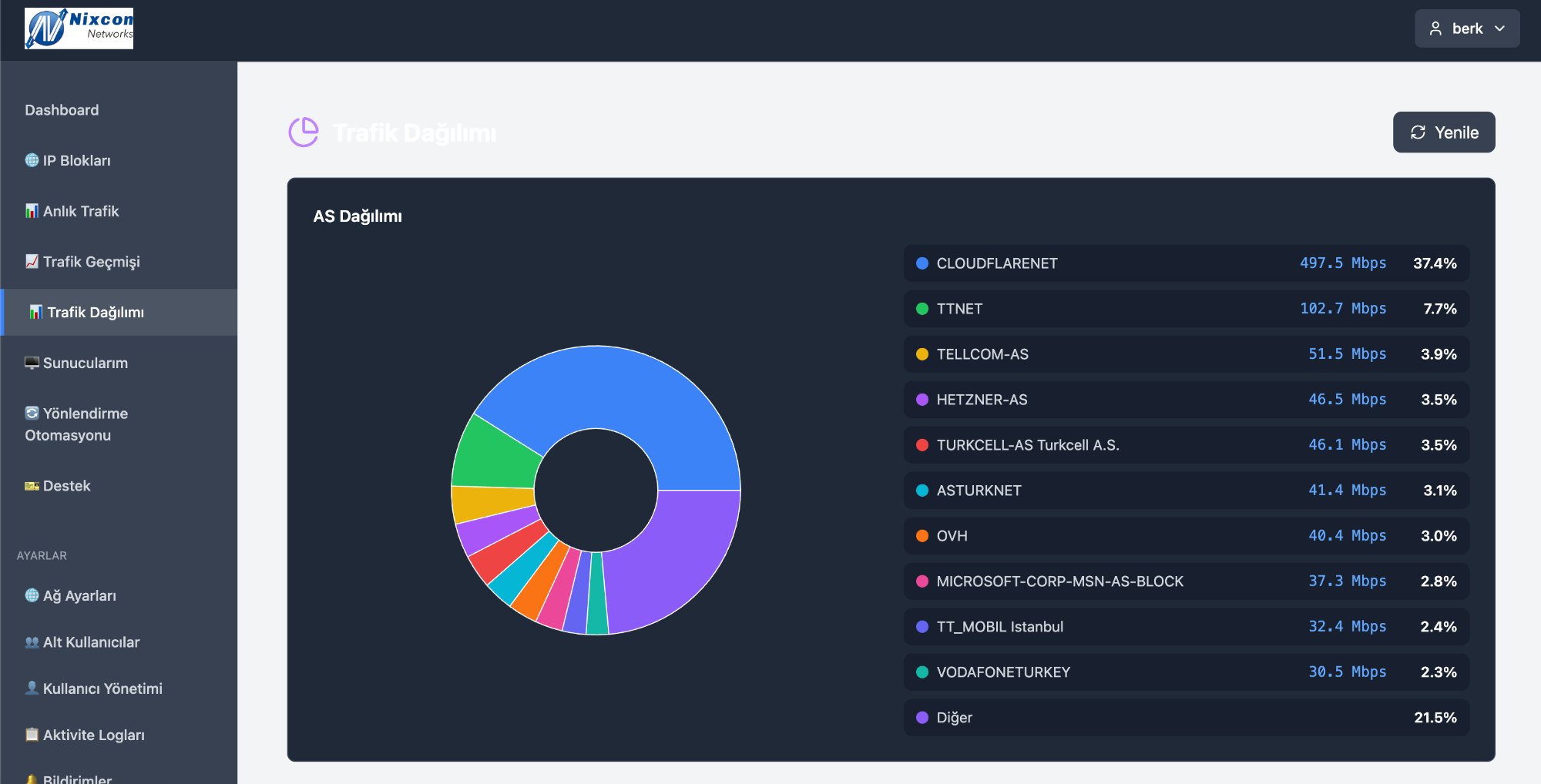Click the Yönlendirme Otomasyonu sync icon
The width and height of the screenshot is (1541, 784).
click(x=32, y=413)
